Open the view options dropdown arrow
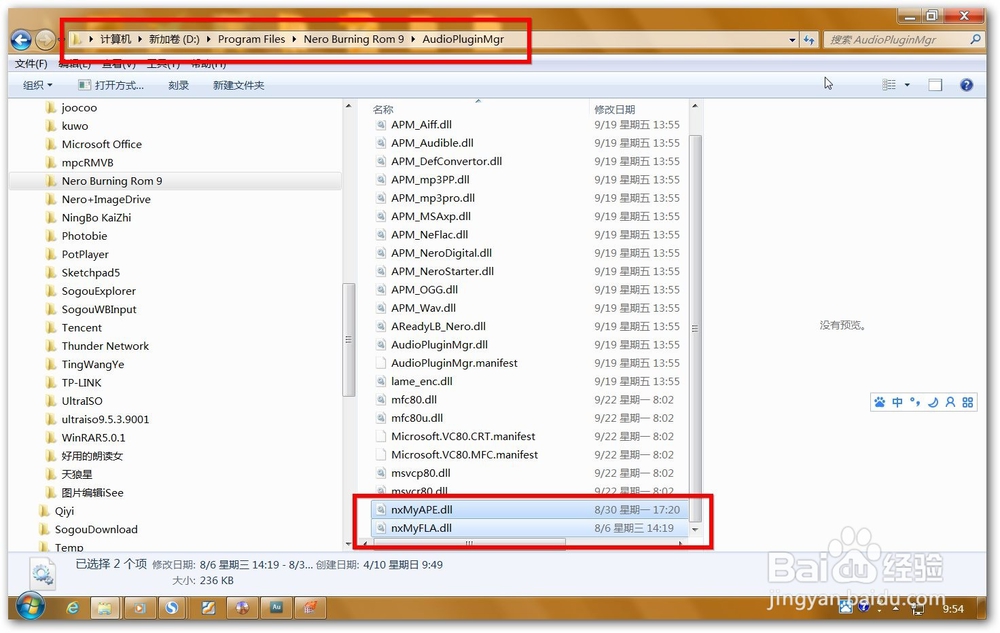1000x633 pixels. pyautogui.click(x=907, y=85)
